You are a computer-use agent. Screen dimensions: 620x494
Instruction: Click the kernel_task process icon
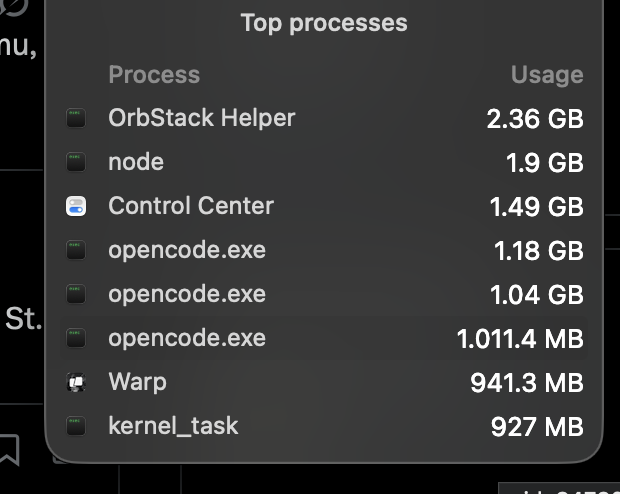(76, 426)
